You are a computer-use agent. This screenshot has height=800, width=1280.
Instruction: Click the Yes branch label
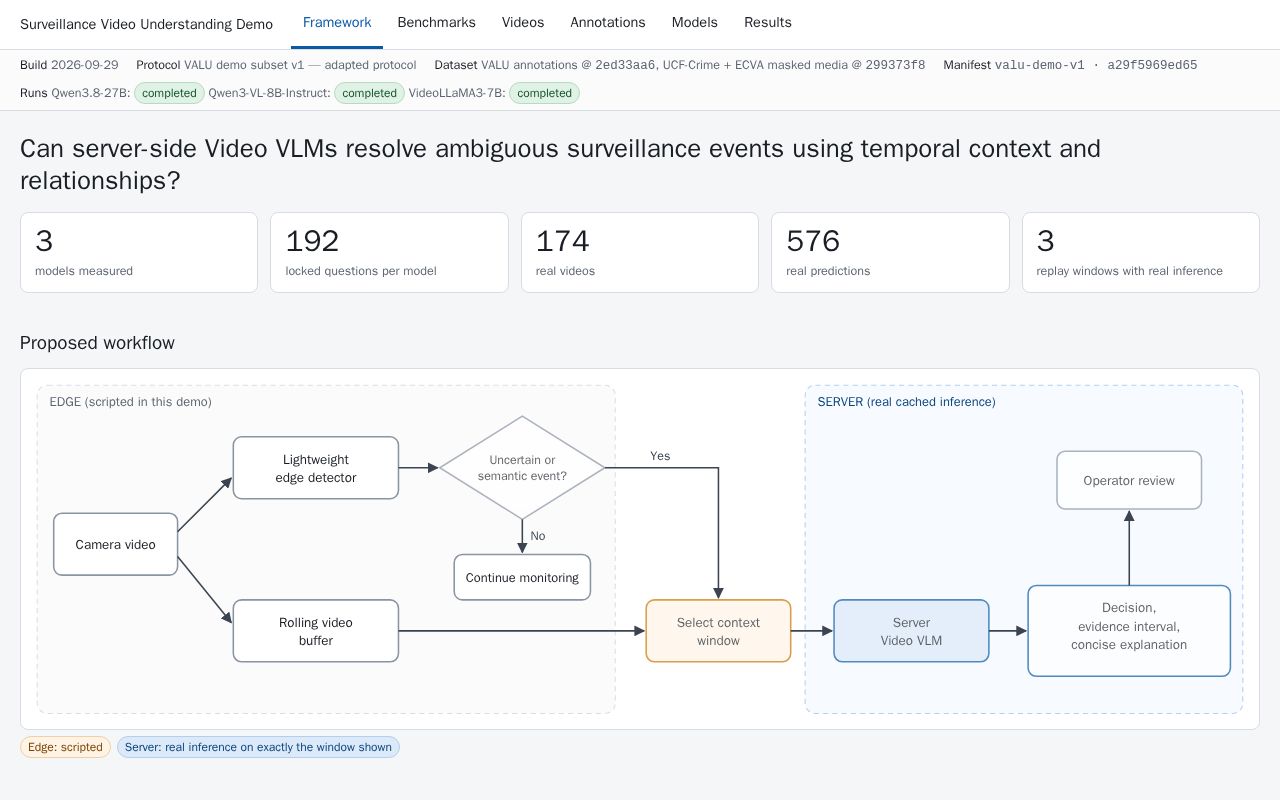tap(660, 456)
